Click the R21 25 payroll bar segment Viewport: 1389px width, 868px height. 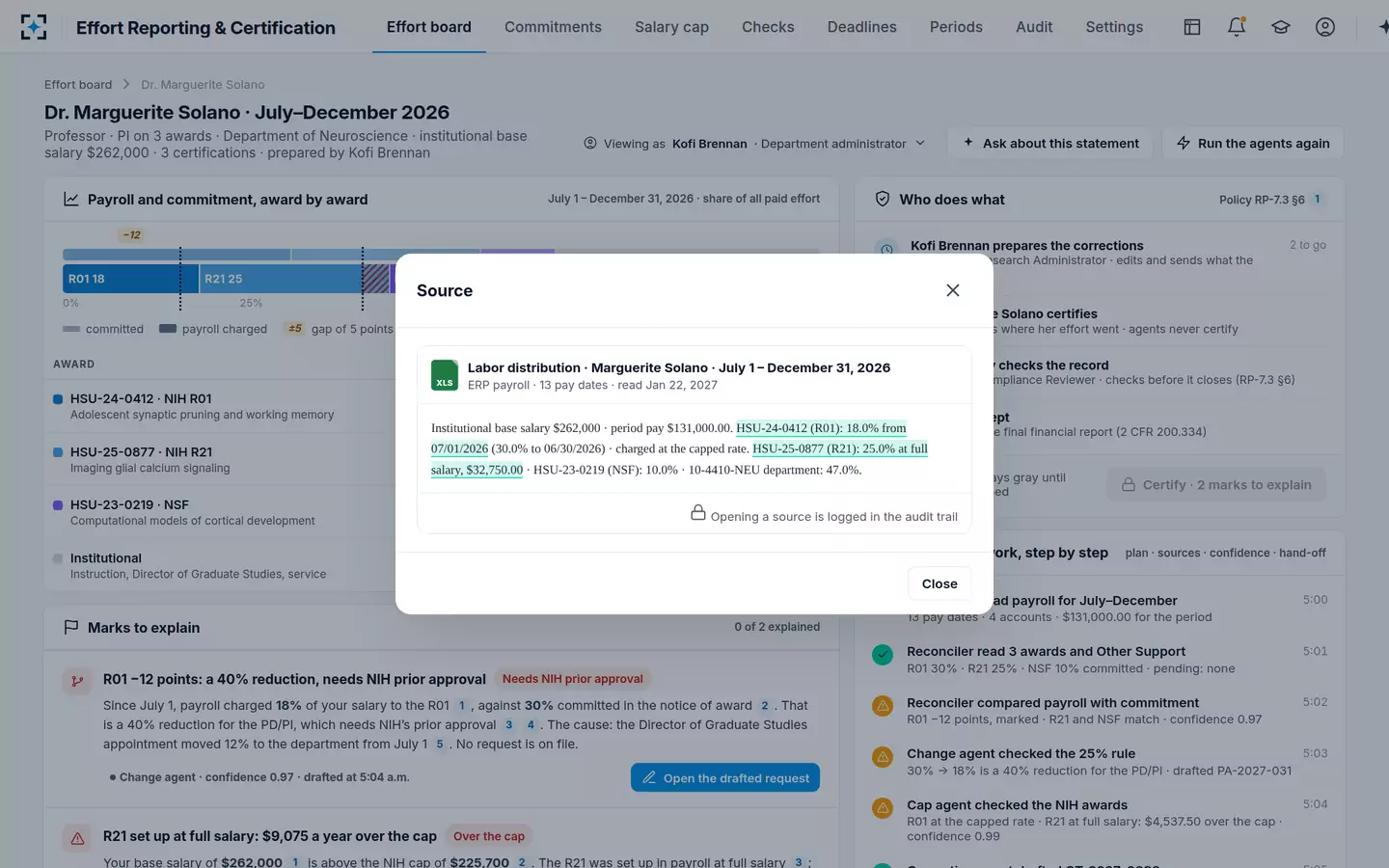click(x=281, y=279)
